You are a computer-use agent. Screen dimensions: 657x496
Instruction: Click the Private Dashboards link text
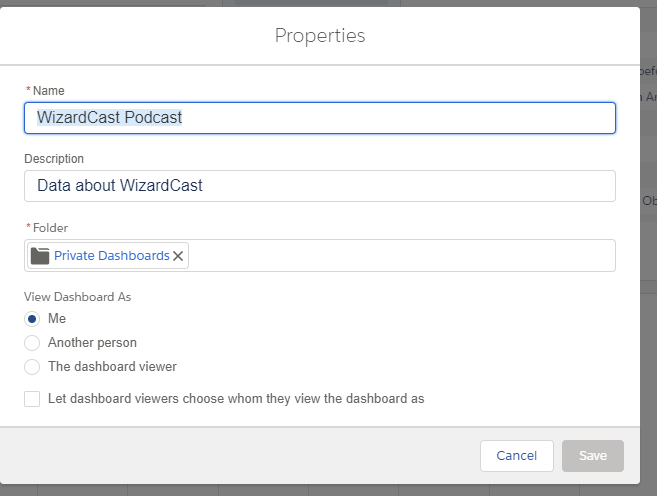tap(111, 256)
